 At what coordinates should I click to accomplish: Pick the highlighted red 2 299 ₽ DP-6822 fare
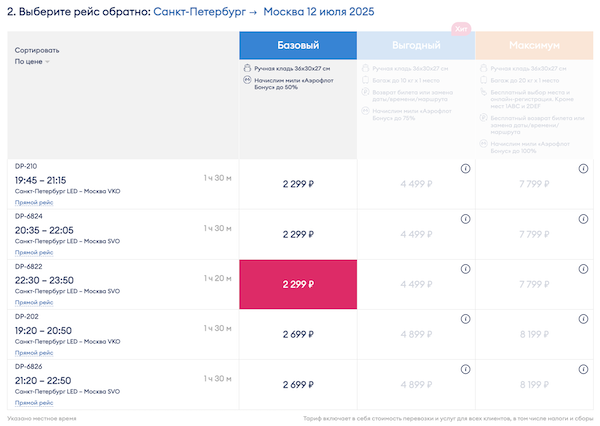coord(297,284)
